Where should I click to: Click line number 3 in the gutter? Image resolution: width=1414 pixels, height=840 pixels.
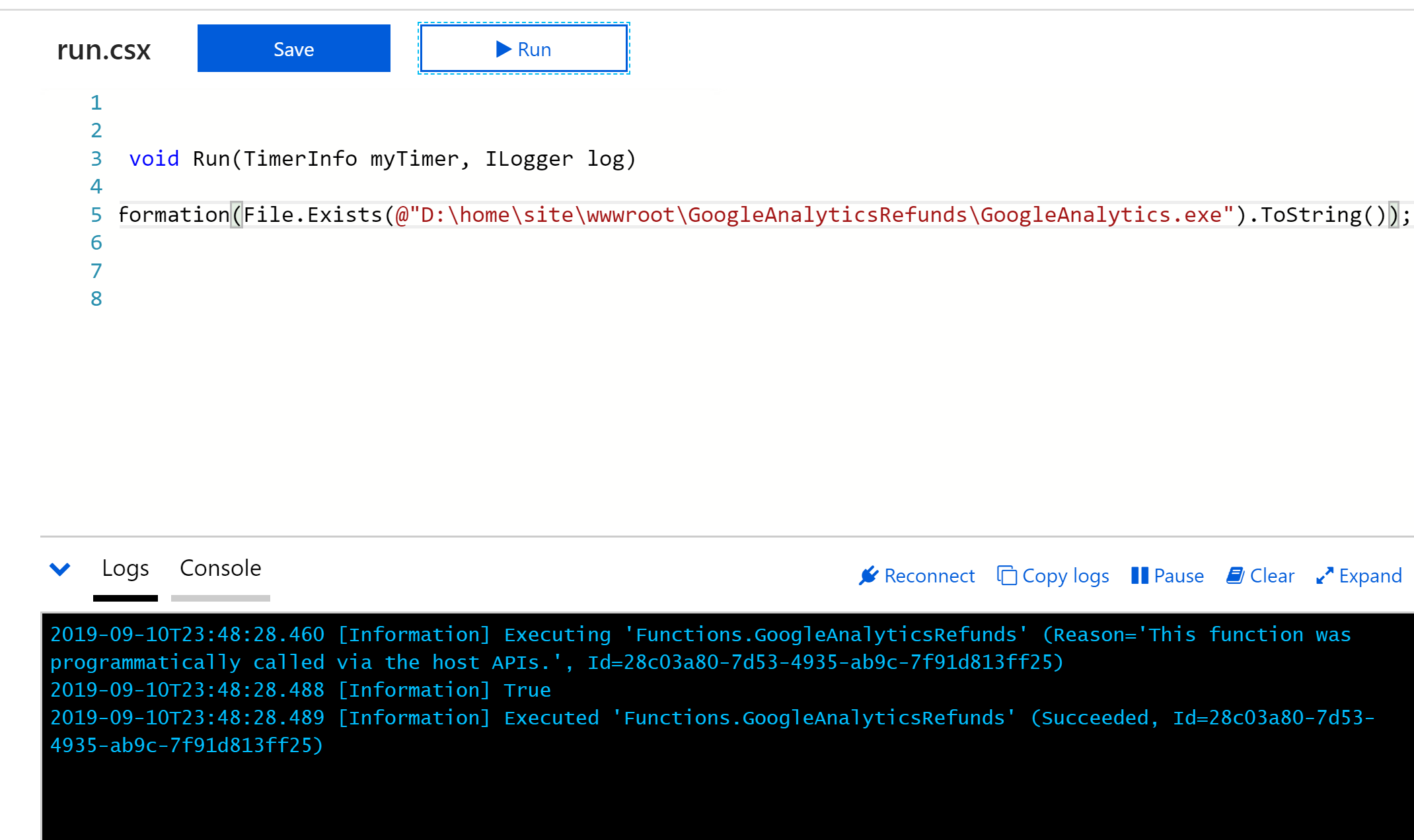point(96,158)
